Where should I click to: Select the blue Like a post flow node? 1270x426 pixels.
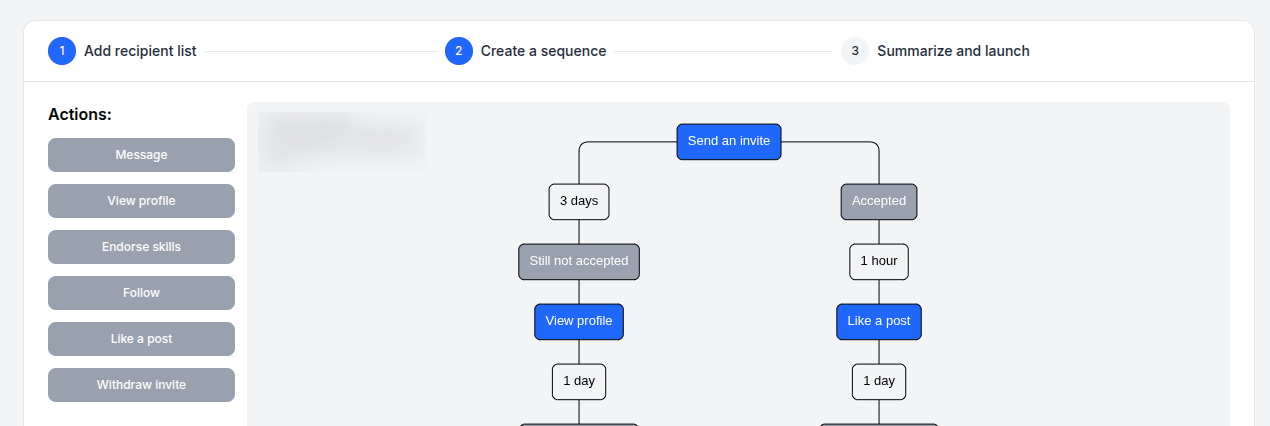point(879,321)
